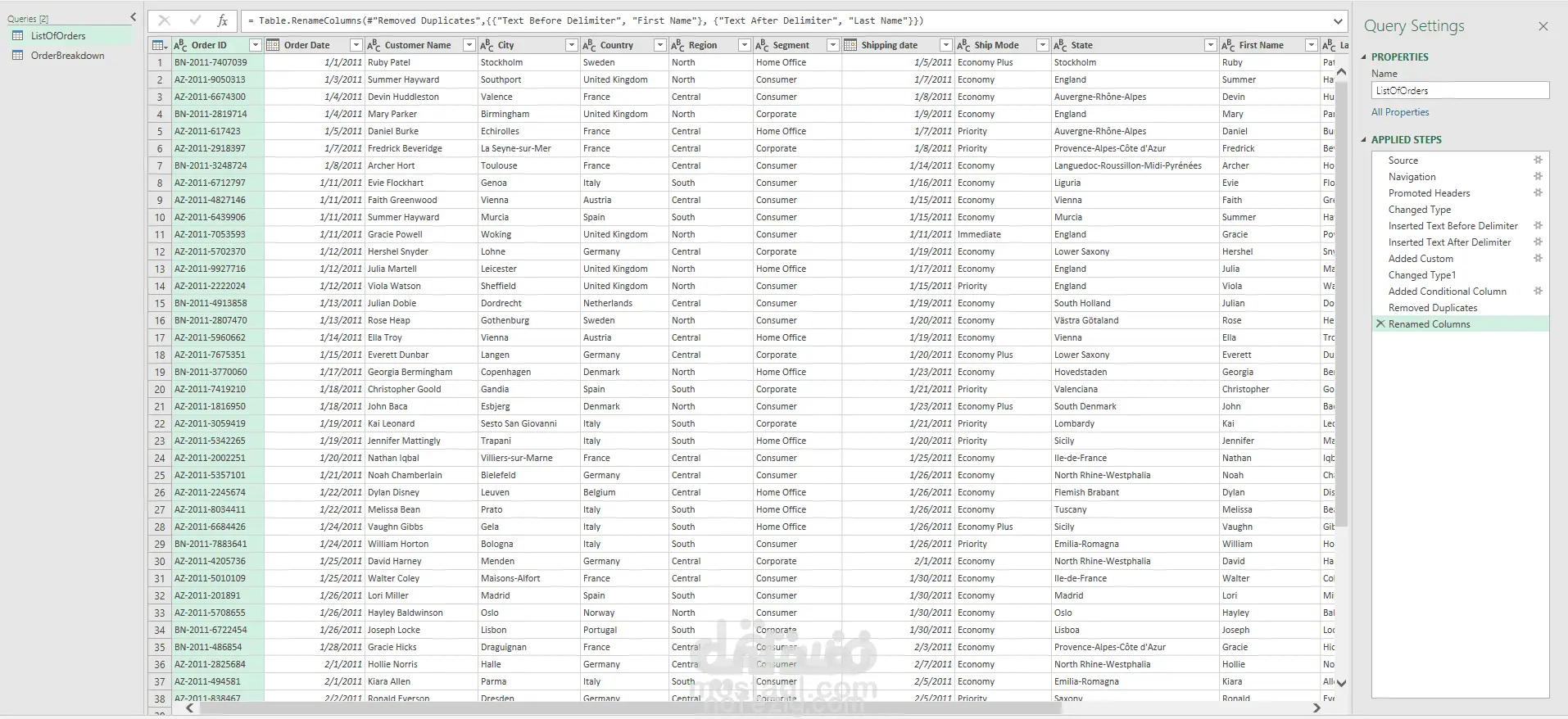Select the Navigation applied step
Screen dimensions: 1568x719
[x=1412, y=177]
